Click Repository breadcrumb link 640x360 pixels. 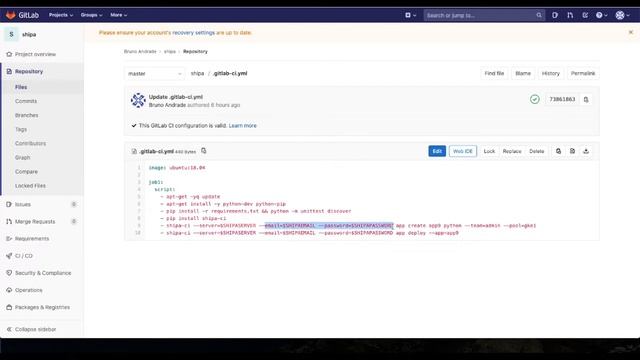pyautogui.click(x=195, y=51)
